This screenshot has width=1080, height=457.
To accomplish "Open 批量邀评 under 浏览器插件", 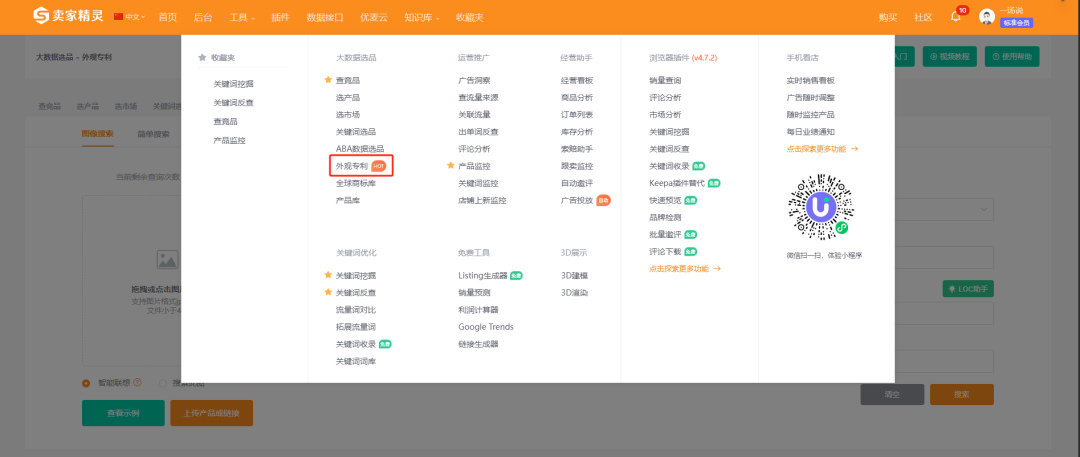I will coord(665,234).
